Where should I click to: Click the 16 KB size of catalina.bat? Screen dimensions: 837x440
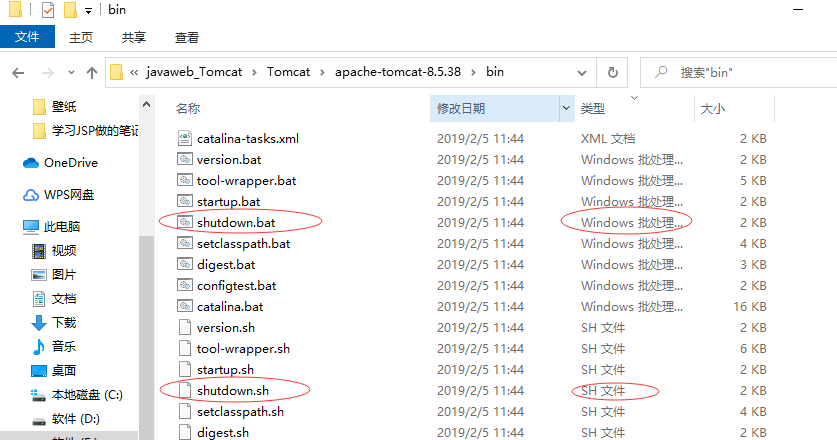tap(749, 307)
